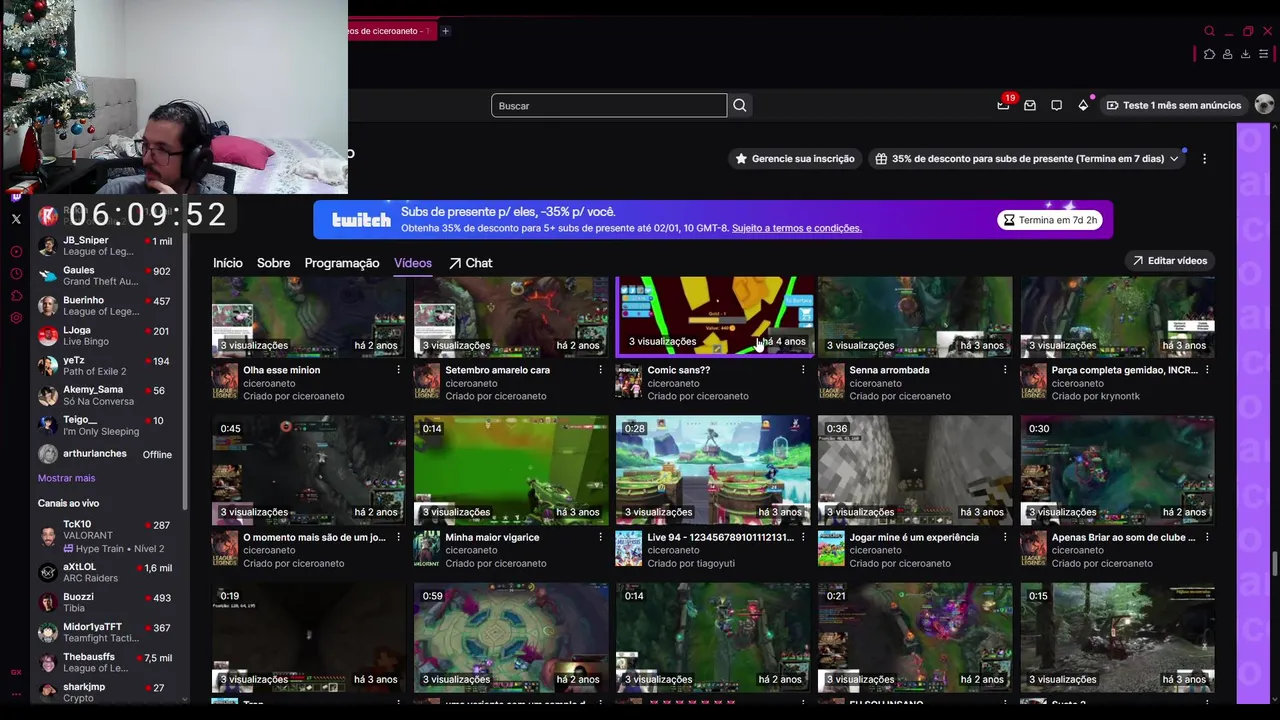Open Buerinho channel in sidebar
The image size is (1280, 720).
click(105, 306)
